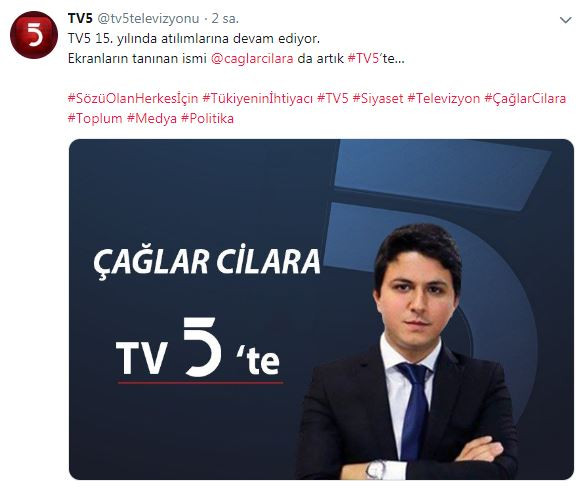Click the @tv5televizyonu handle

tap(148, 19)
